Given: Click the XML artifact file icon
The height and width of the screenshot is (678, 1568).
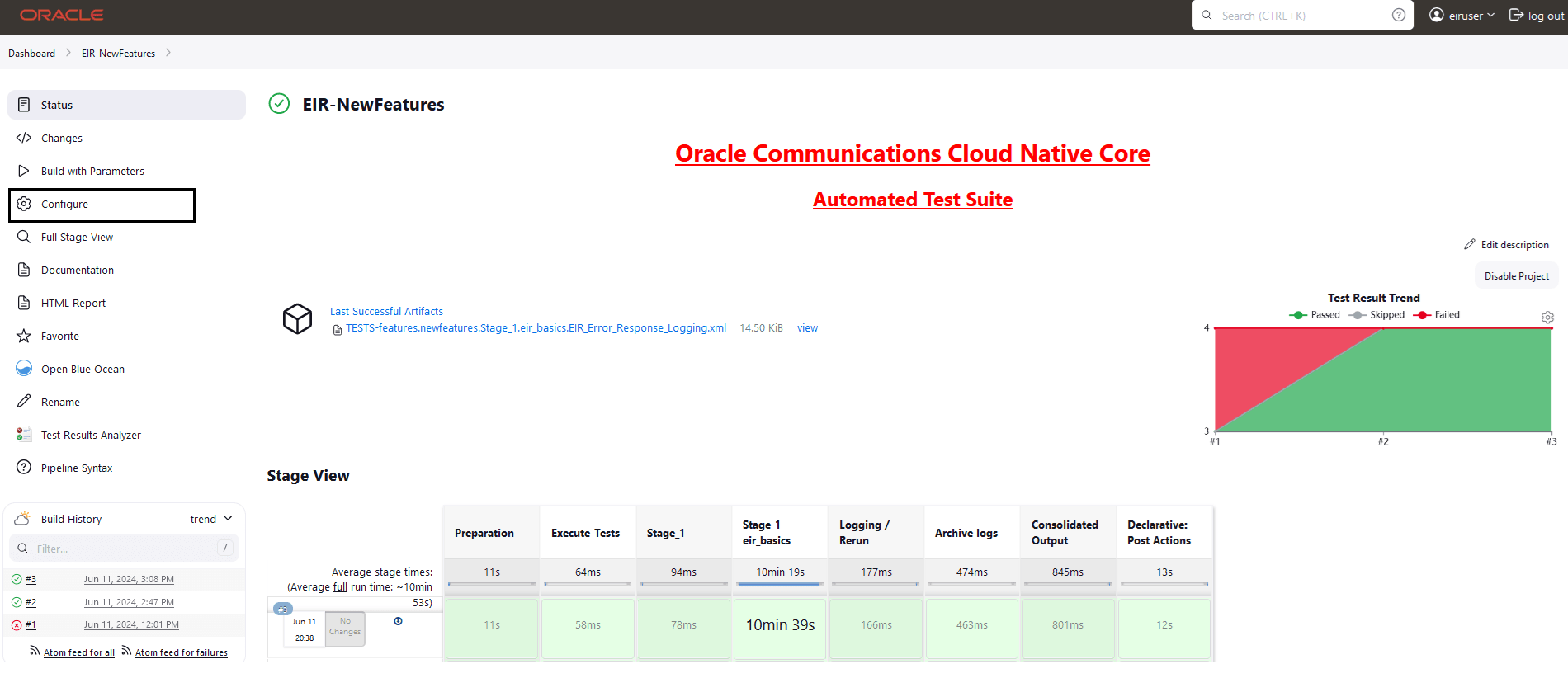Looking at the screenshot, I should pos(338,330).
